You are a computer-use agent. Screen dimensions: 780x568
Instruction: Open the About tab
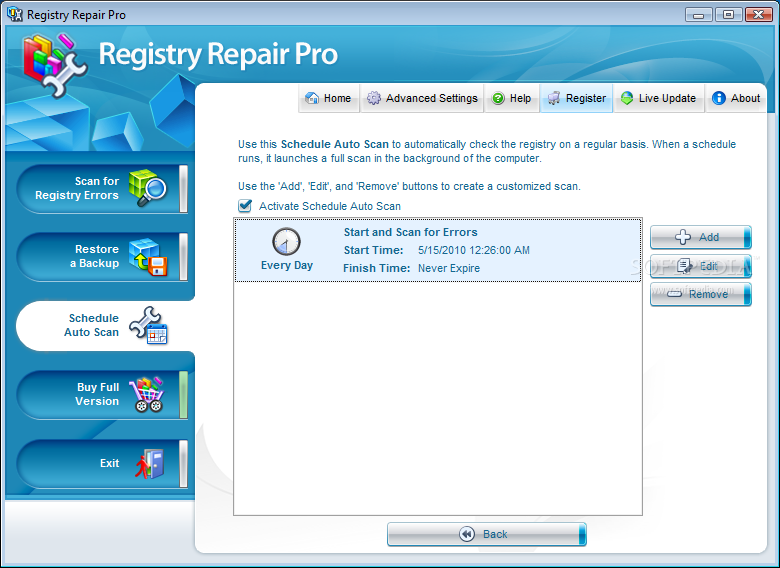[x=736, y=98]
